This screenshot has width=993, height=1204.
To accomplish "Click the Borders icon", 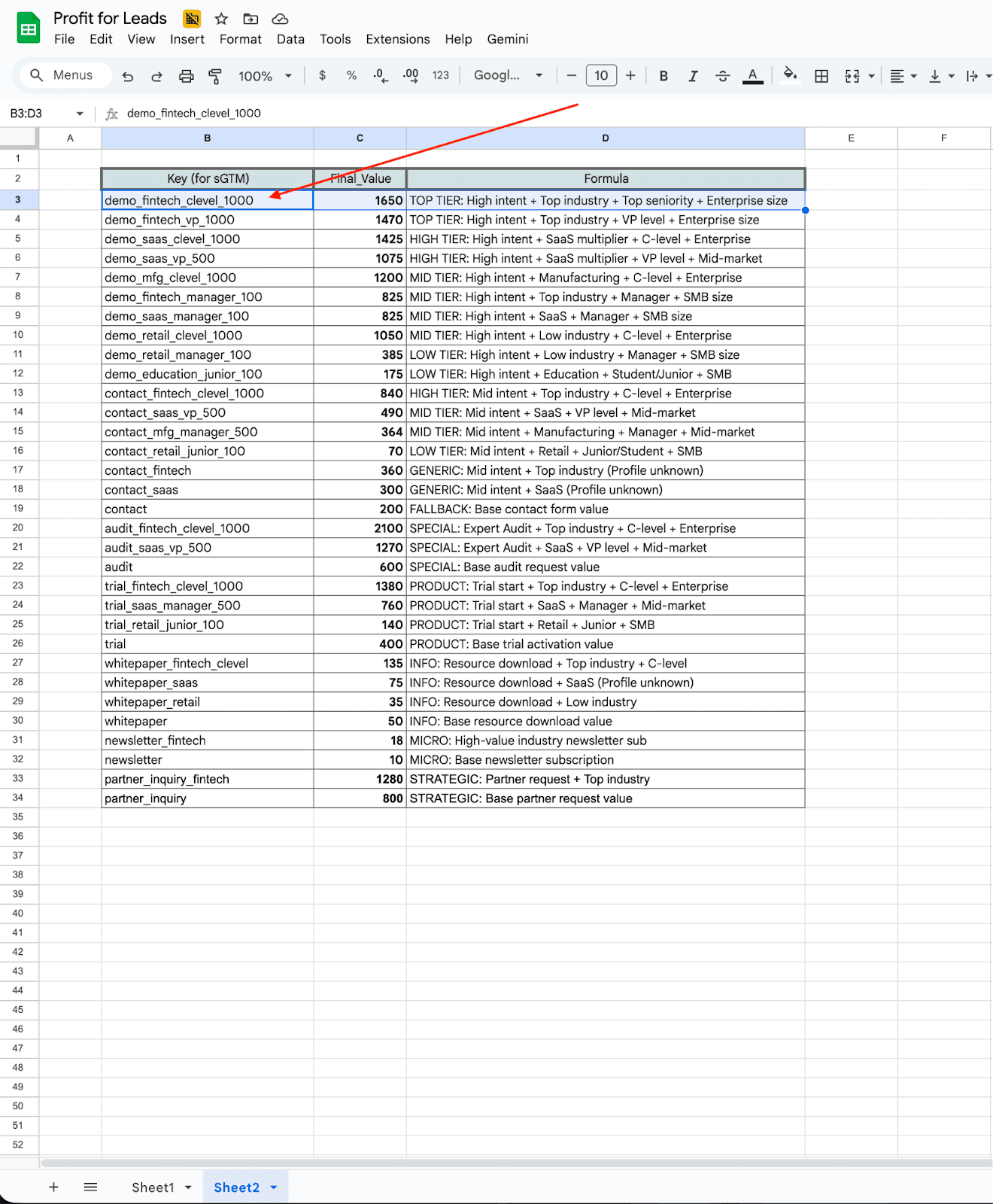I will pos(821,76).
